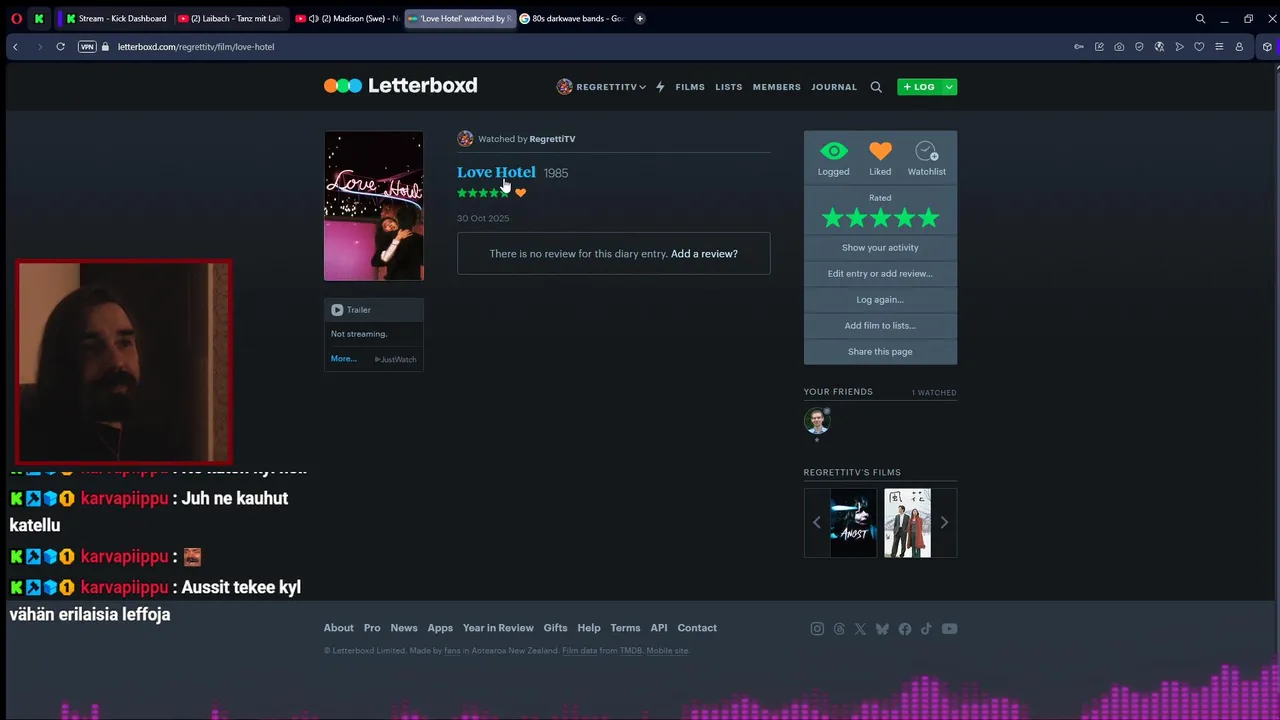Open the extensions cube icon

(1267, 47)
